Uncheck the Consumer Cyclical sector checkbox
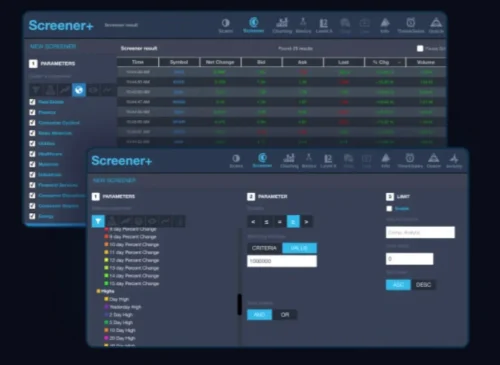The height and width of the screenshot is (365, 500). pyautogui.click(x=32, y=123)
